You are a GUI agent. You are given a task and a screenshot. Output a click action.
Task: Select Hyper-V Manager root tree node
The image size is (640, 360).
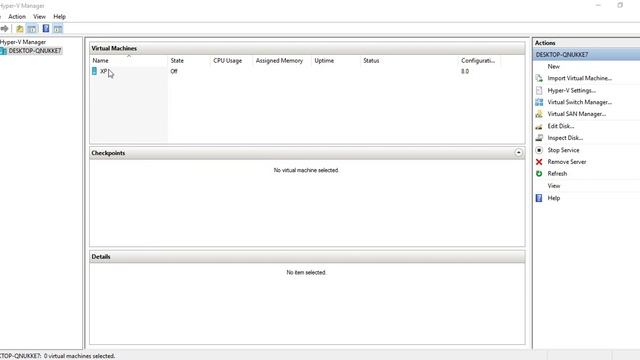(23, 42)
